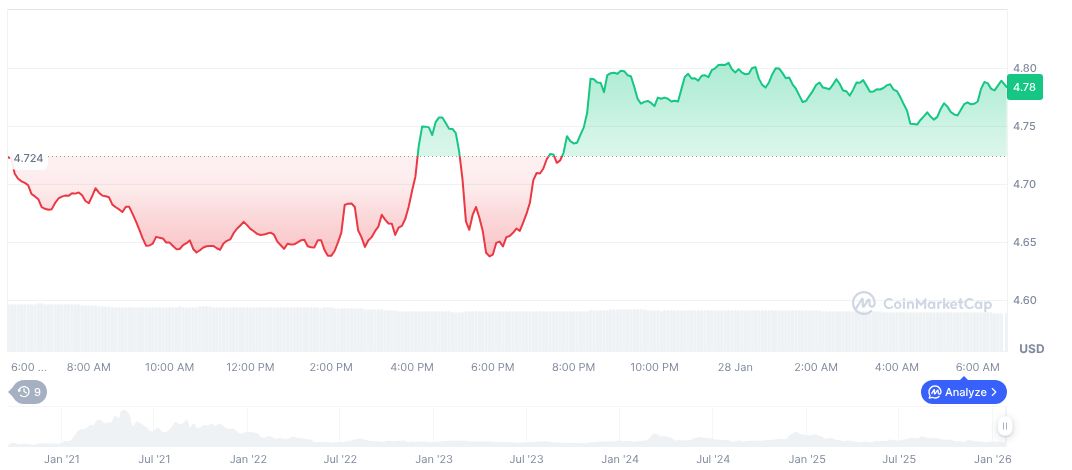Click the CoinMarketCap watermark logo
1072x470 pixels.
[864, 303]
